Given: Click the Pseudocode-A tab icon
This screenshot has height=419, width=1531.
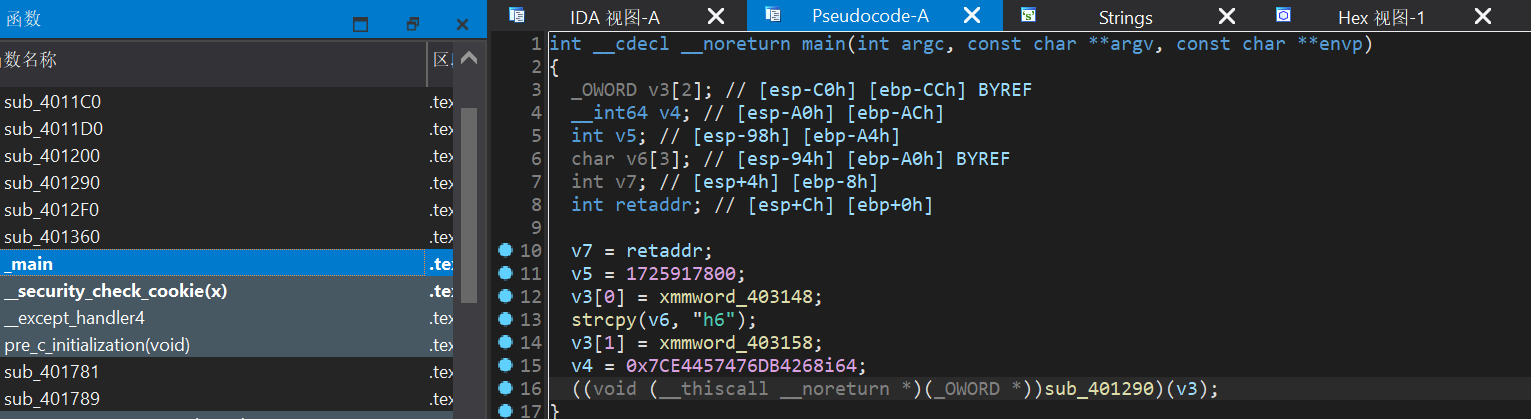Looking at the screenshot, I should [772, 15].
